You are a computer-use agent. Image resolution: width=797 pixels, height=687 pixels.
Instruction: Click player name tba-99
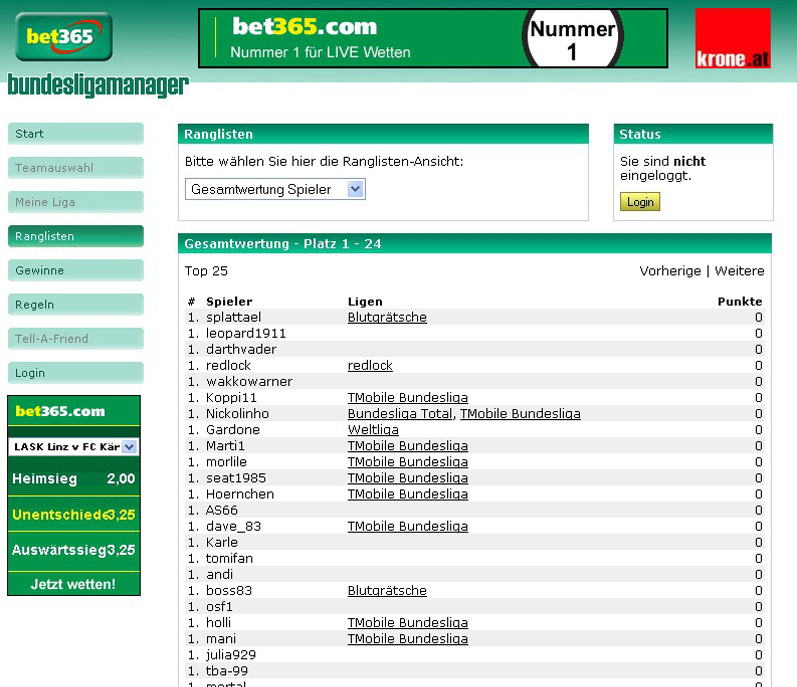(227, 671)
